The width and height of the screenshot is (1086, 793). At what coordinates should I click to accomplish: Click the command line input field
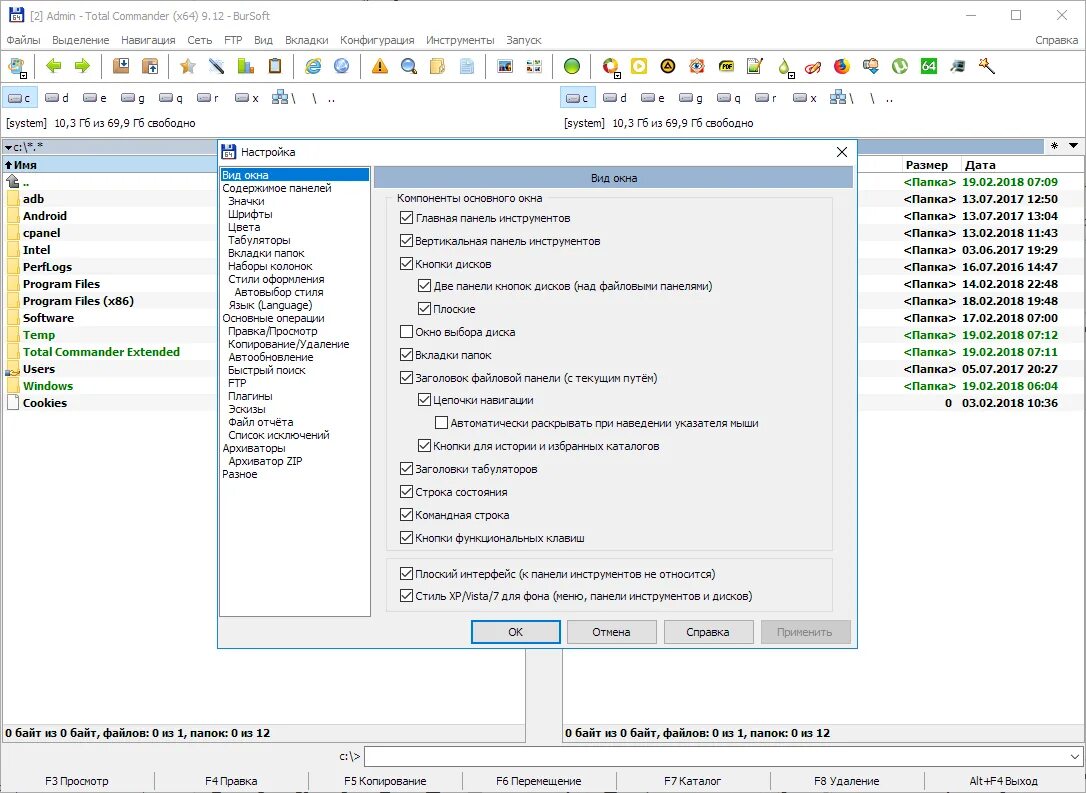point(715,756)
